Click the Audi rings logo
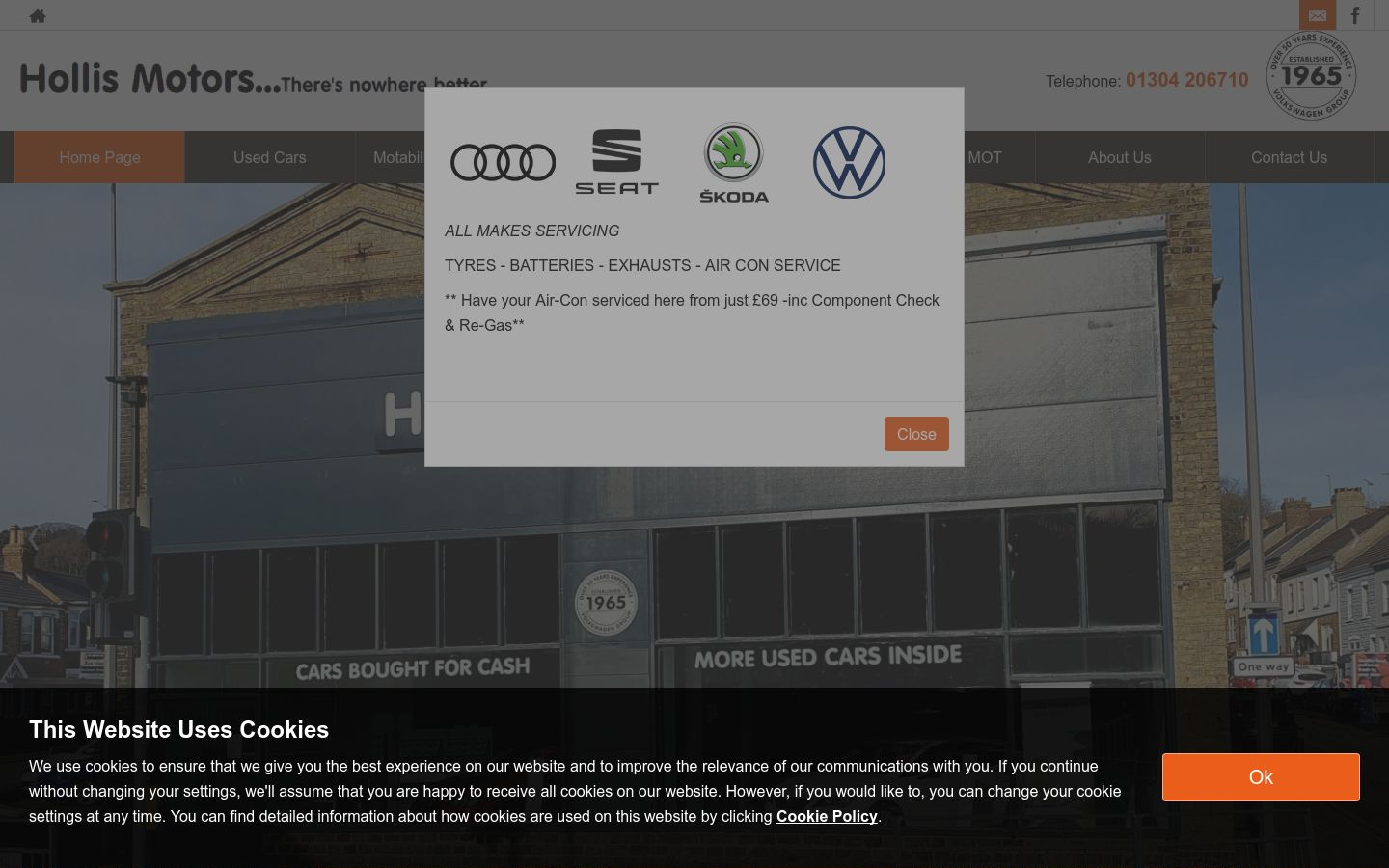 (x=503, y=162)
